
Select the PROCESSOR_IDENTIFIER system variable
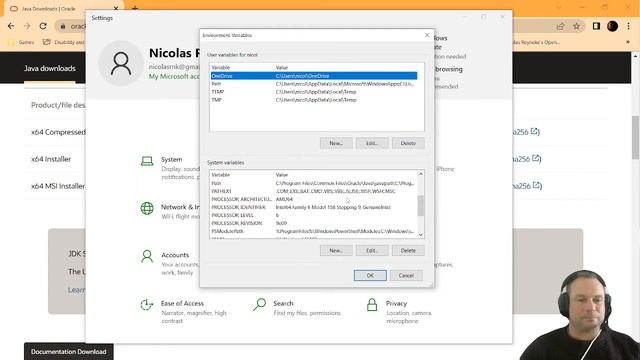coord(313,207)
